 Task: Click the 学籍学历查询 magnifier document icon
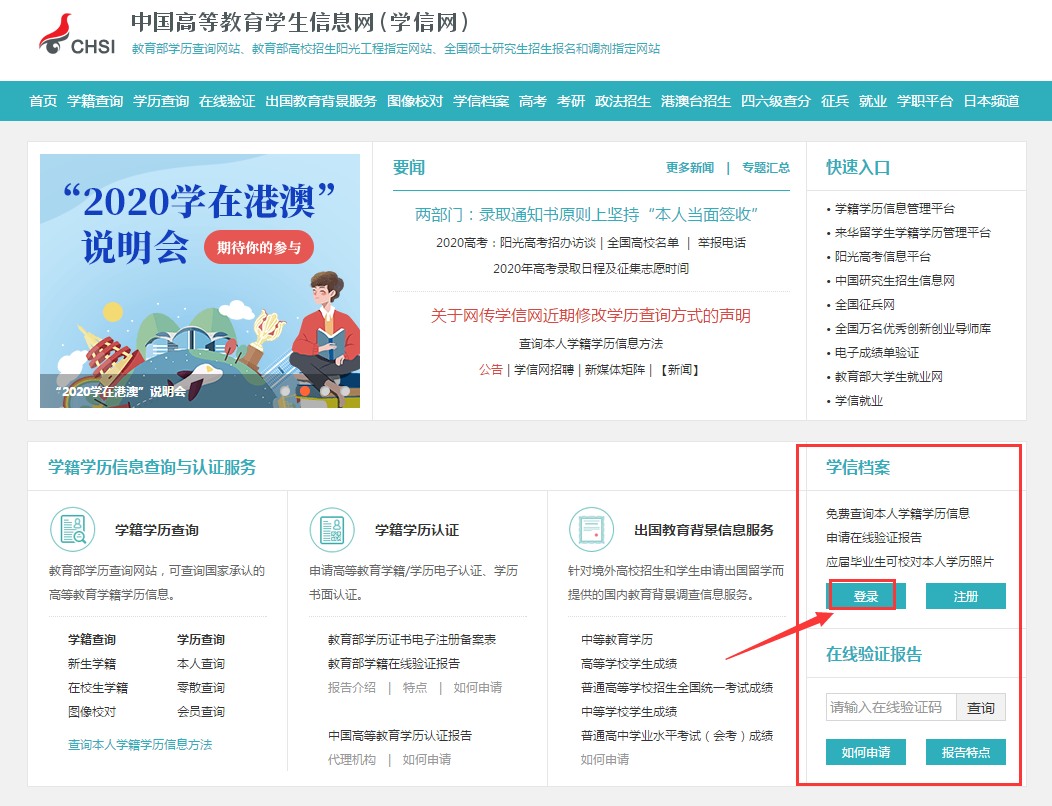(72, 530)
